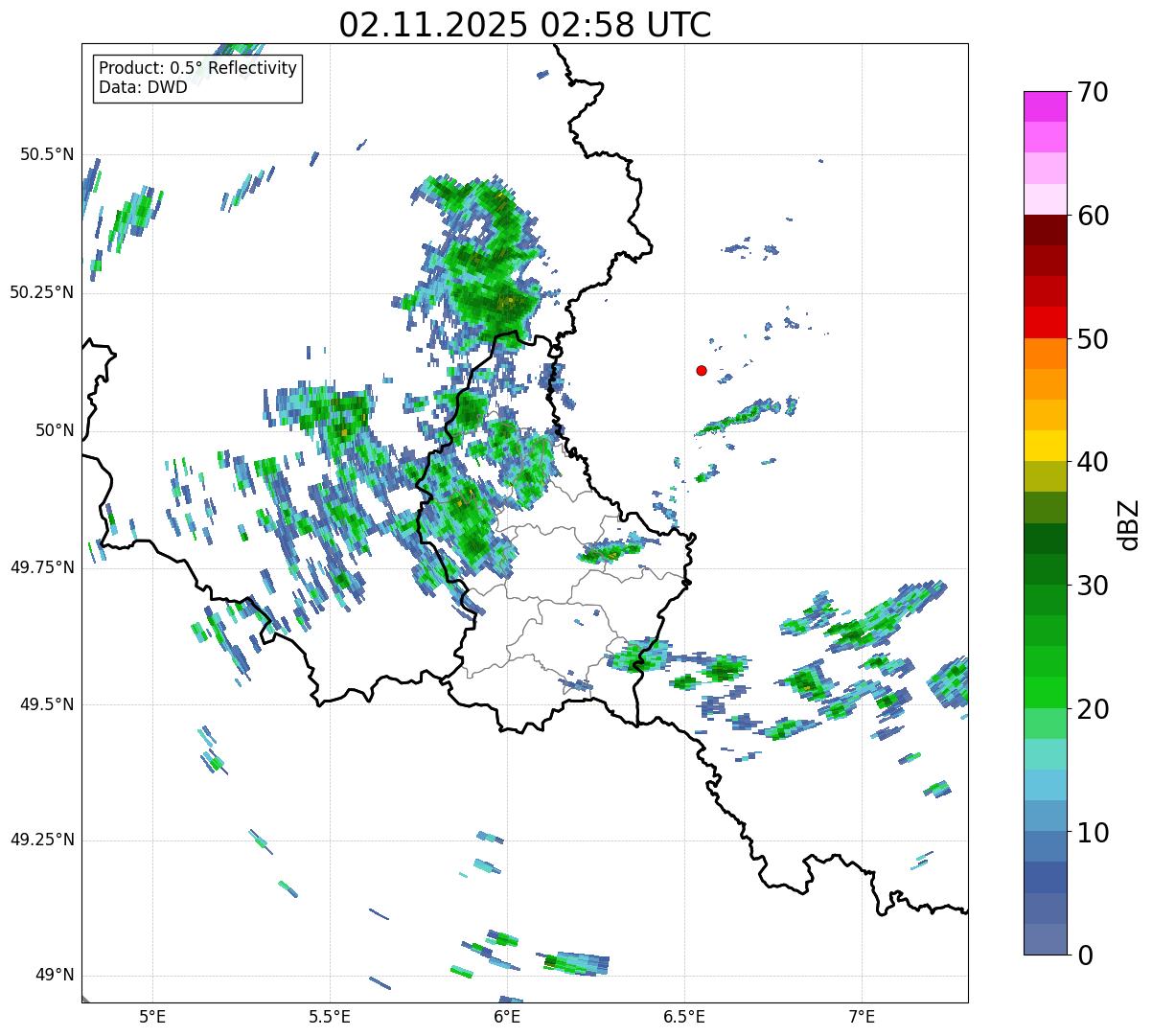Click the latitude label "49.25°N"
Image resolution: width=1152 pixels, height=1036 pixels.
(x=42, y=840)
